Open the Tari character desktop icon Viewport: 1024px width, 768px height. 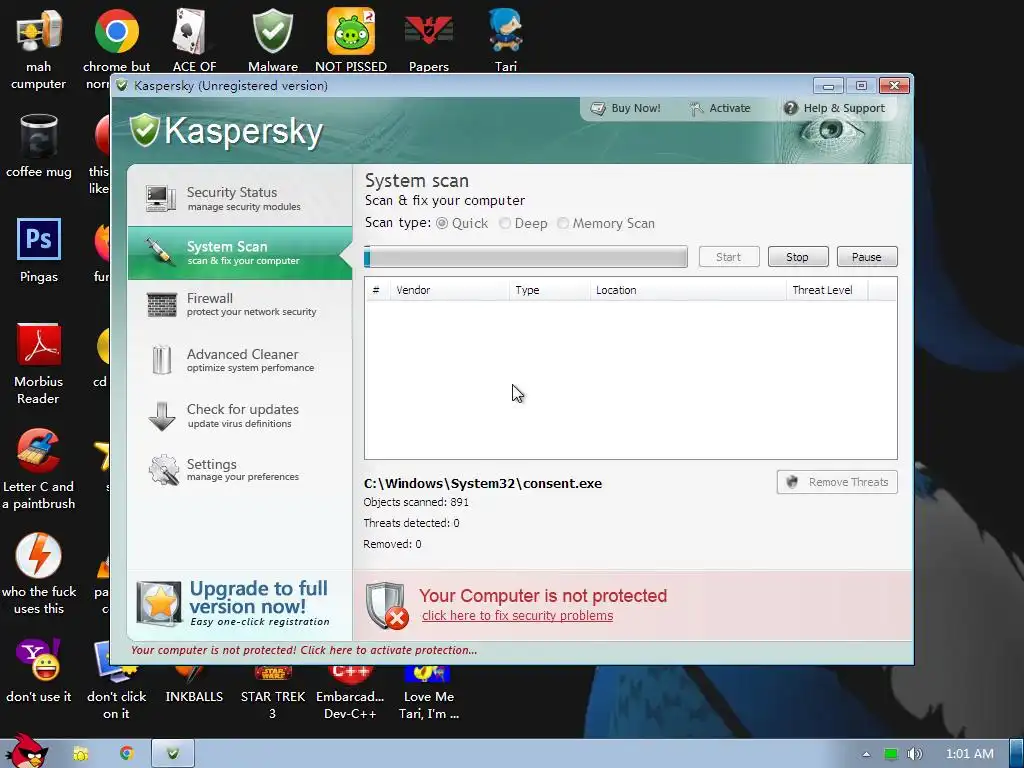[506, 31]
